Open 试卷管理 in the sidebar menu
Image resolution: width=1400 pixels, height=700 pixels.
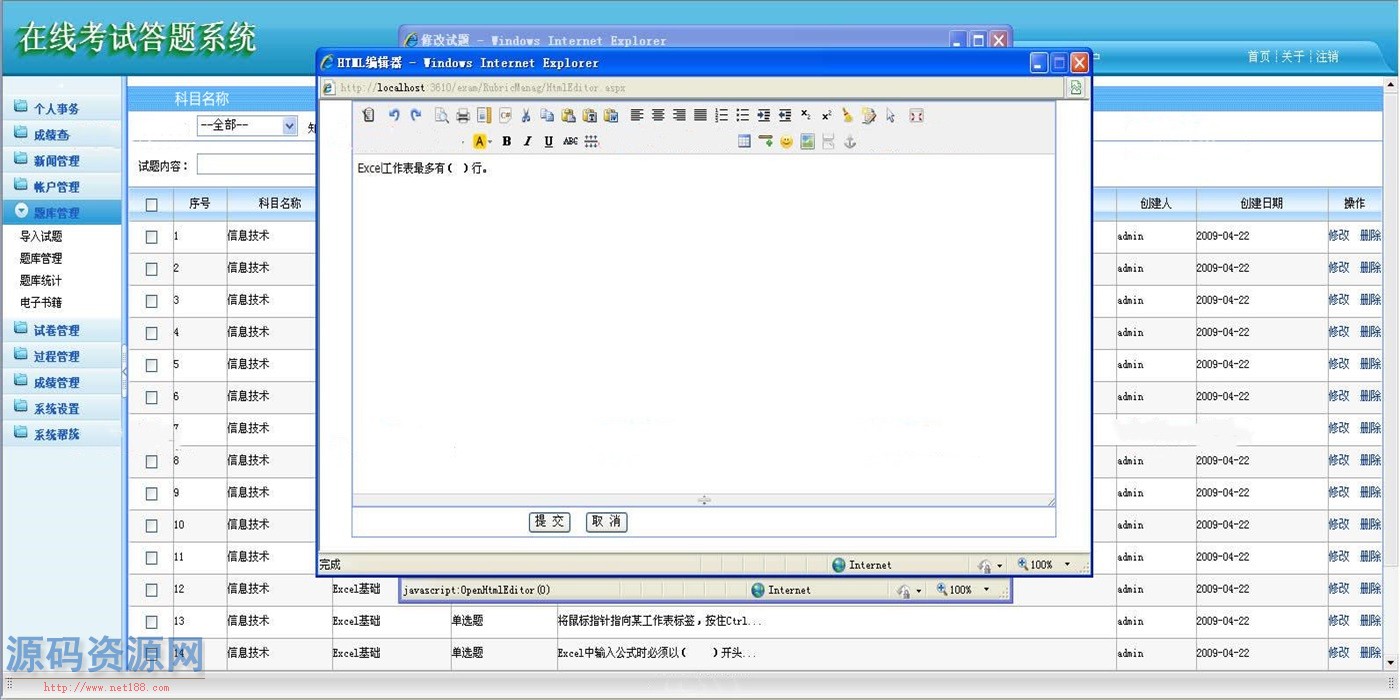point(56,330)
